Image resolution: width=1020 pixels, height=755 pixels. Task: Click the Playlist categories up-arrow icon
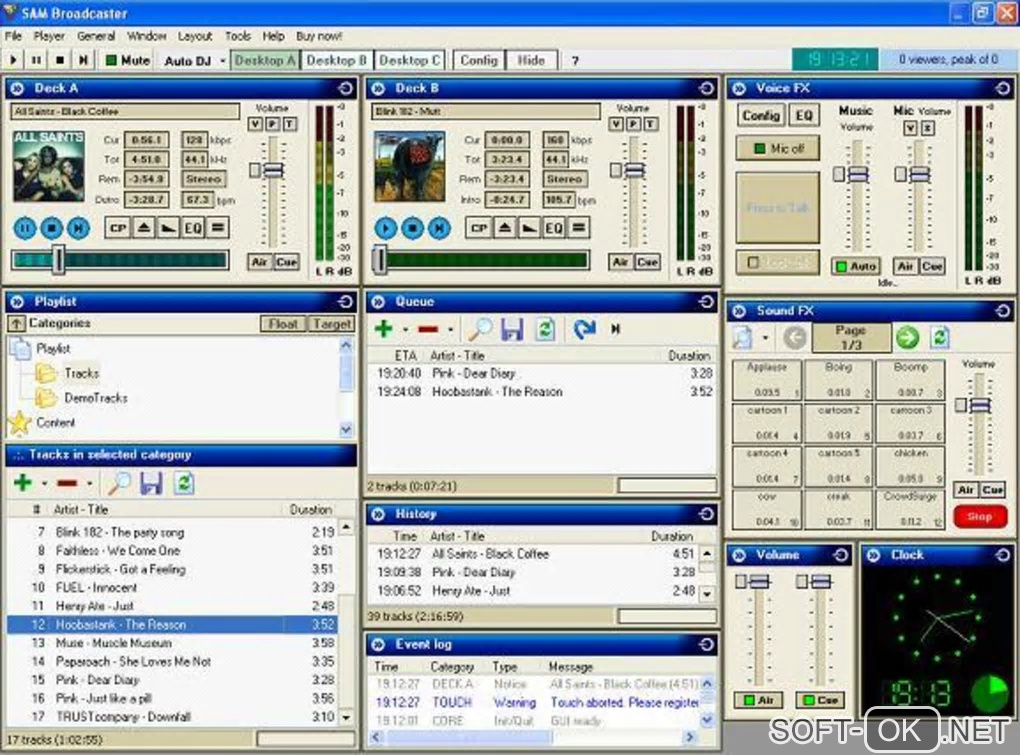tap(16, 323)
